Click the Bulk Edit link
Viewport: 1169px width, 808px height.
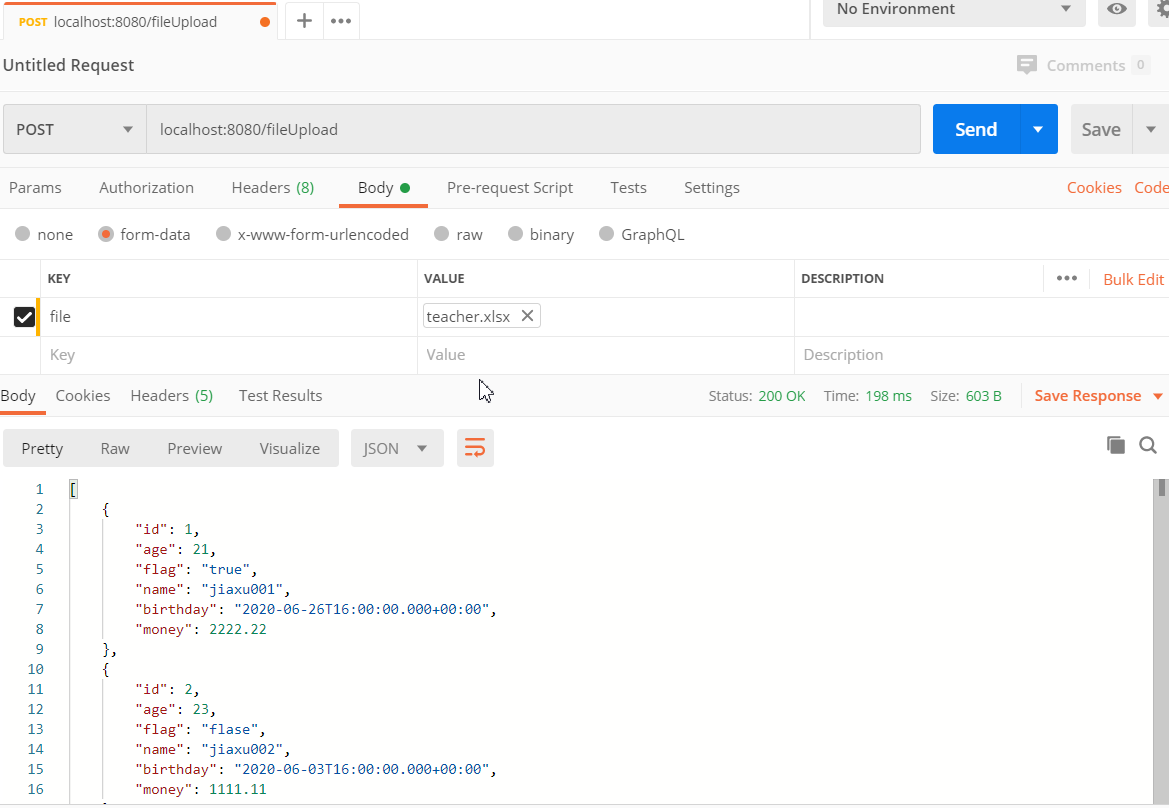click(x=1133, y=279)
